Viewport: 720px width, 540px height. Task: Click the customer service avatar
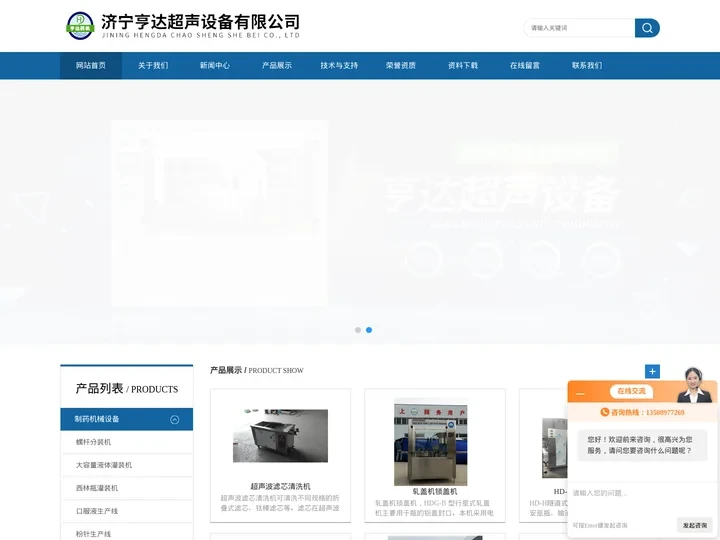coord(694,385)
